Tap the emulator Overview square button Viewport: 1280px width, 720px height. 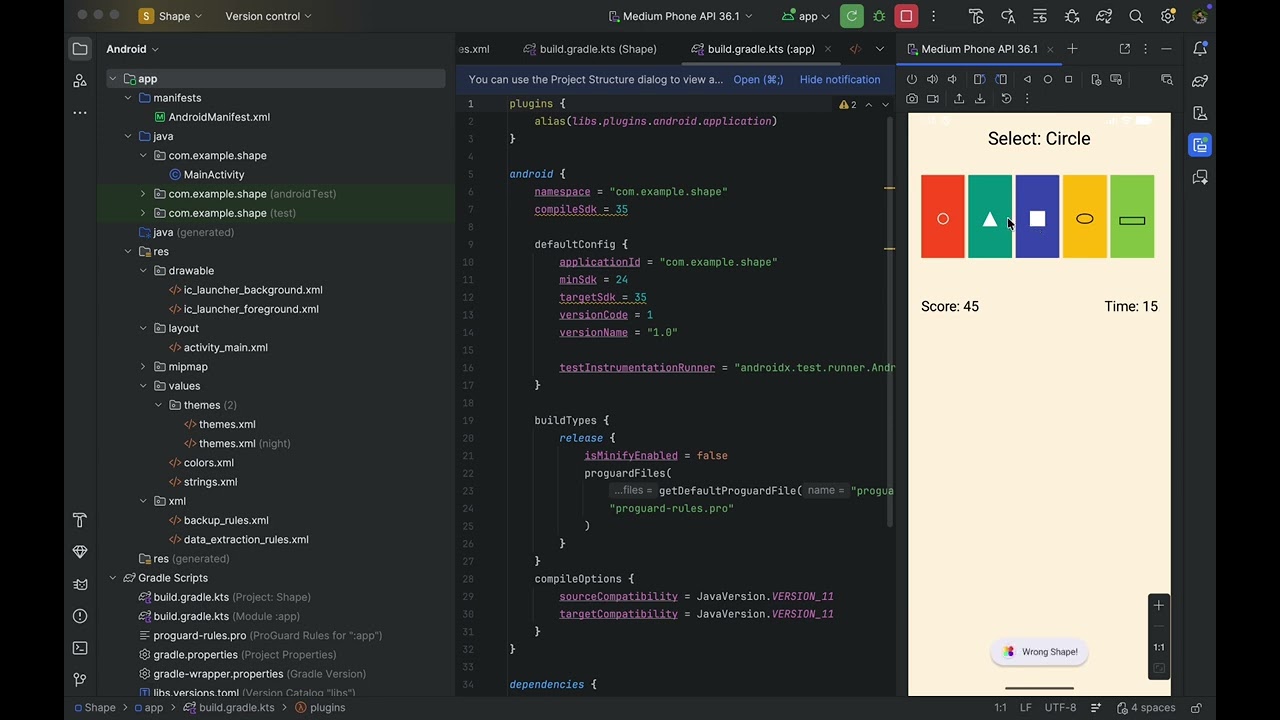tap(1068, 79)
